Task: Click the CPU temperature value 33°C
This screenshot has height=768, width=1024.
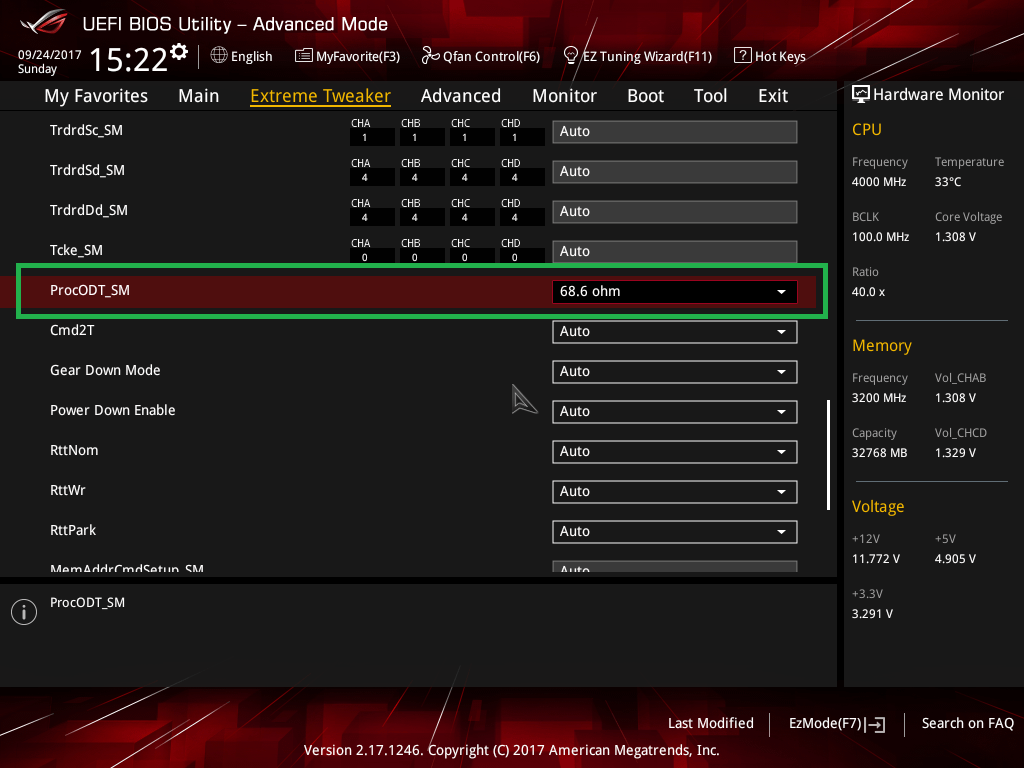Action: [x=948, y=182]
